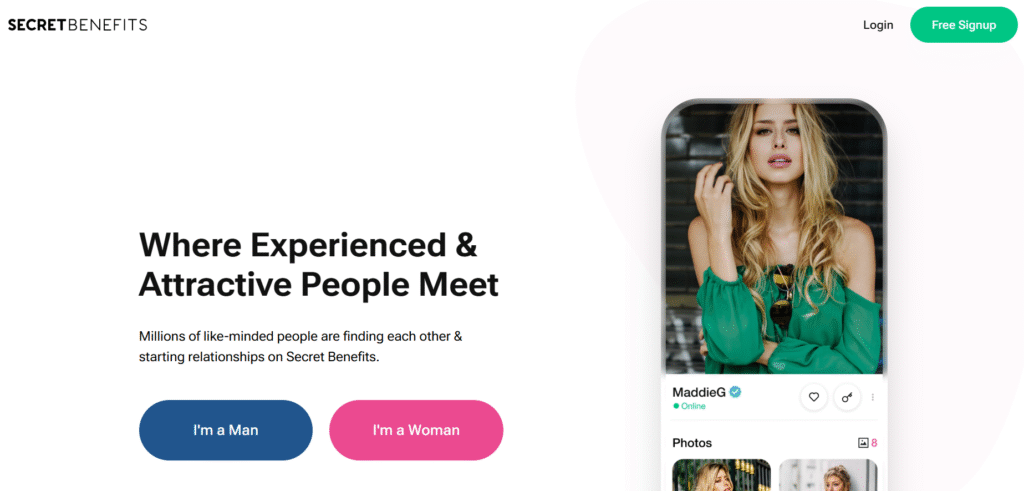Select the I'm a Man button
This screenshot has width=1024, height=491.
tap(226, 430)
